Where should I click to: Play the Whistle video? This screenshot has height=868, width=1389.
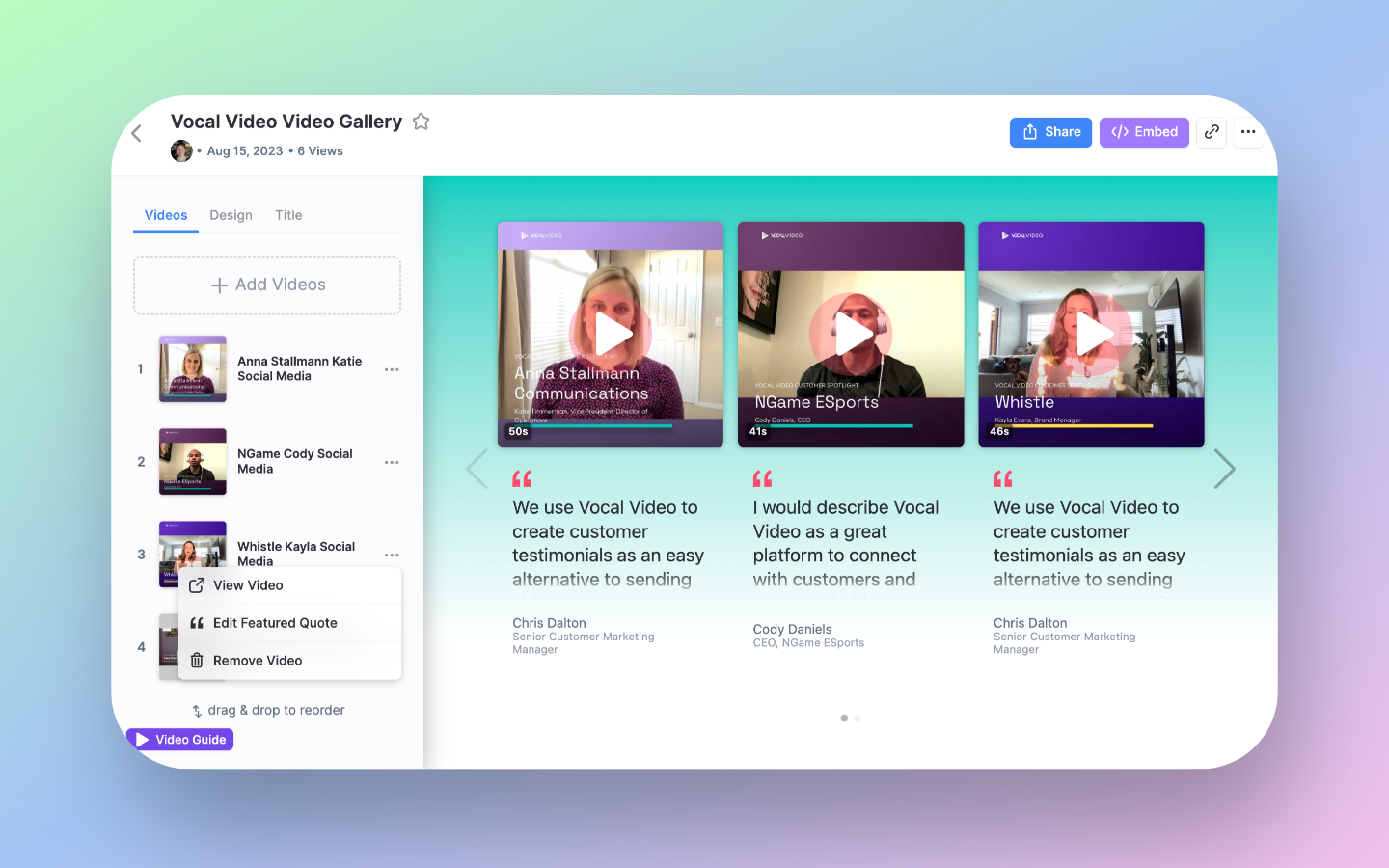pyautogui.click(x=1092, y=335)
